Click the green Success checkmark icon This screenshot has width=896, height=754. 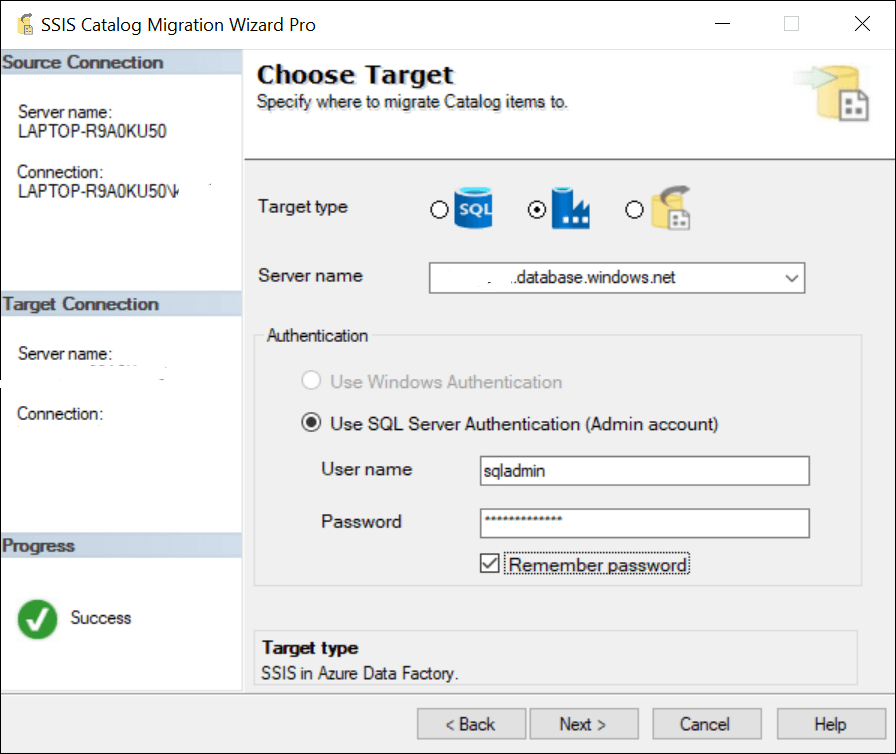(x=38, y=619)
